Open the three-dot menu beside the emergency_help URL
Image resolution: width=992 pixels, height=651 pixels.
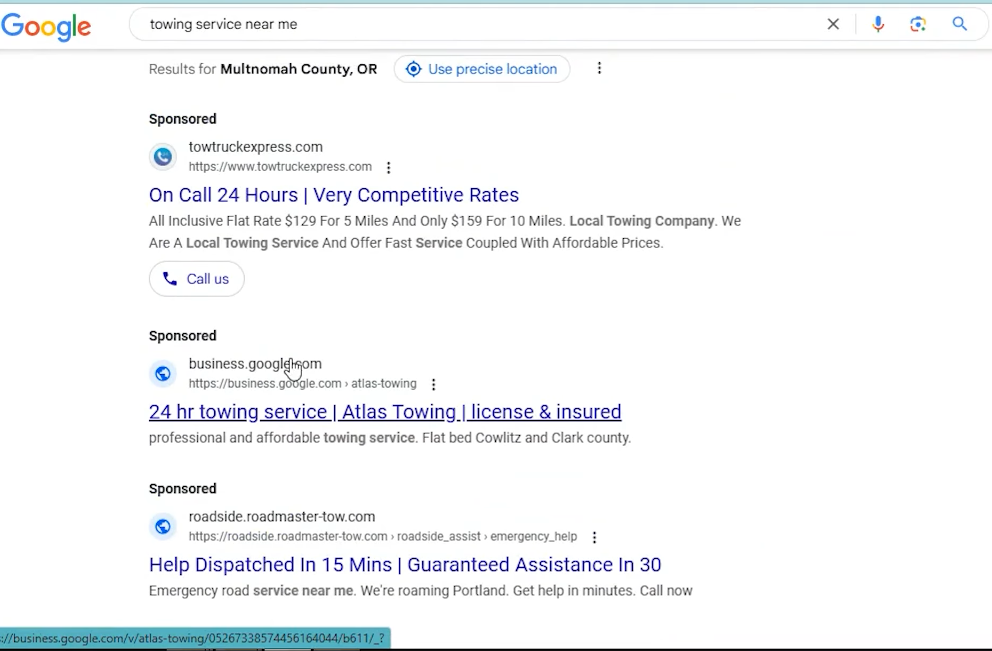tap(594, 537)
